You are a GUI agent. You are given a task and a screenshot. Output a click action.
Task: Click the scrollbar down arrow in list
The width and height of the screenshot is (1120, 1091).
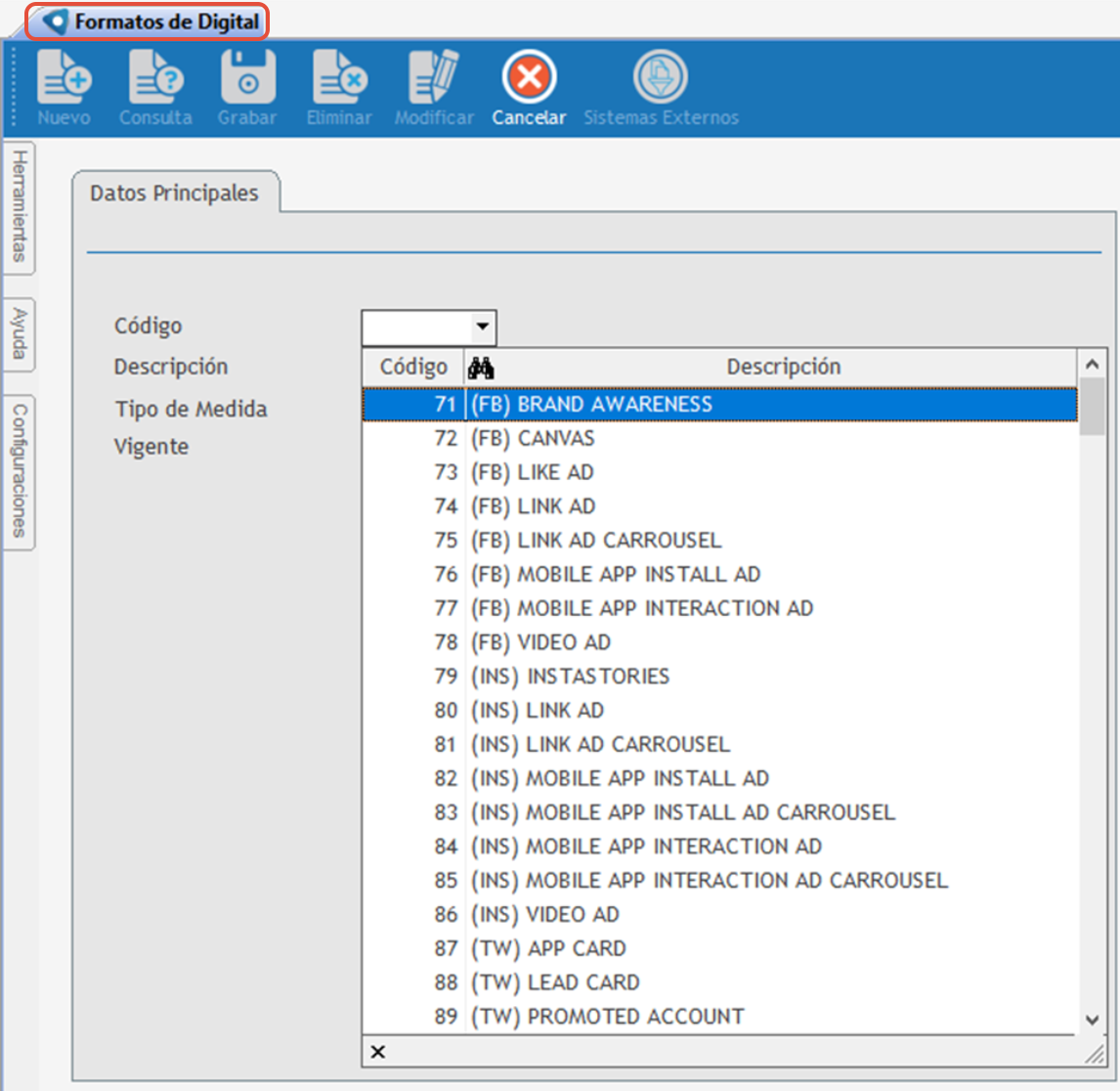pyautogui.click(x=1092, y=1021)
